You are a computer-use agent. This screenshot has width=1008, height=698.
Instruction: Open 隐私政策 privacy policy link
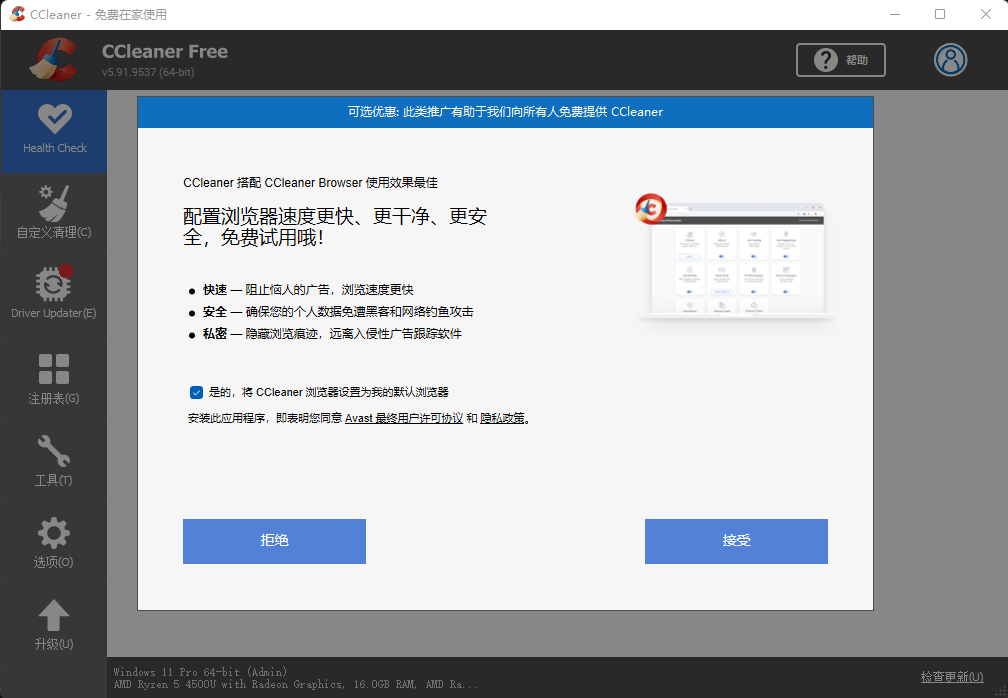coord(502,418)
